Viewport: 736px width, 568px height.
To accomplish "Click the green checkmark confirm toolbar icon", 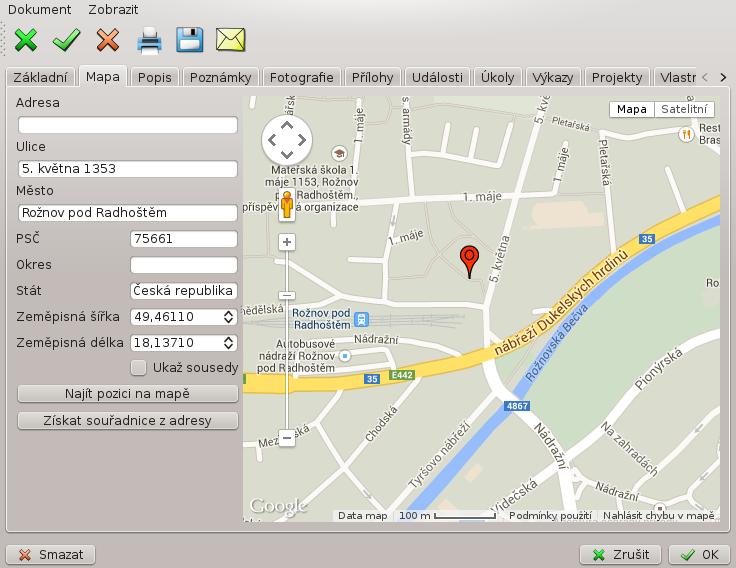I will (x=66, y=40).
